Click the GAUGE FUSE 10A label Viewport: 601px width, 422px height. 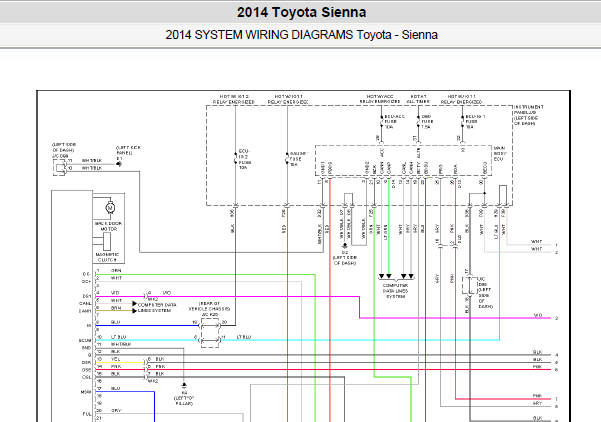point(299,159)
